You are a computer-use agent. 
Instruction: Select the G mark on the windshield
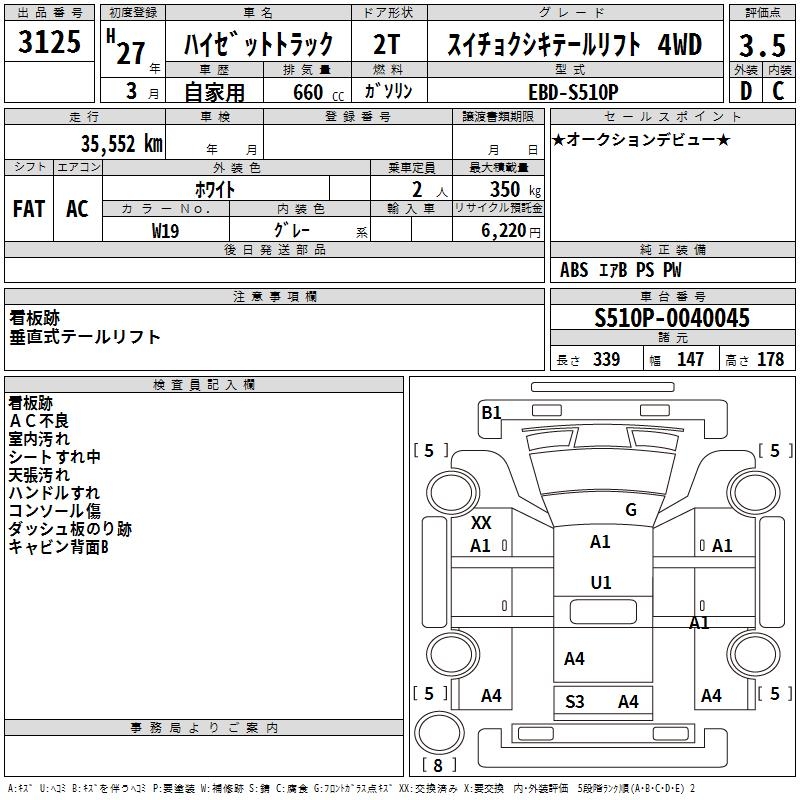(631, 510)
